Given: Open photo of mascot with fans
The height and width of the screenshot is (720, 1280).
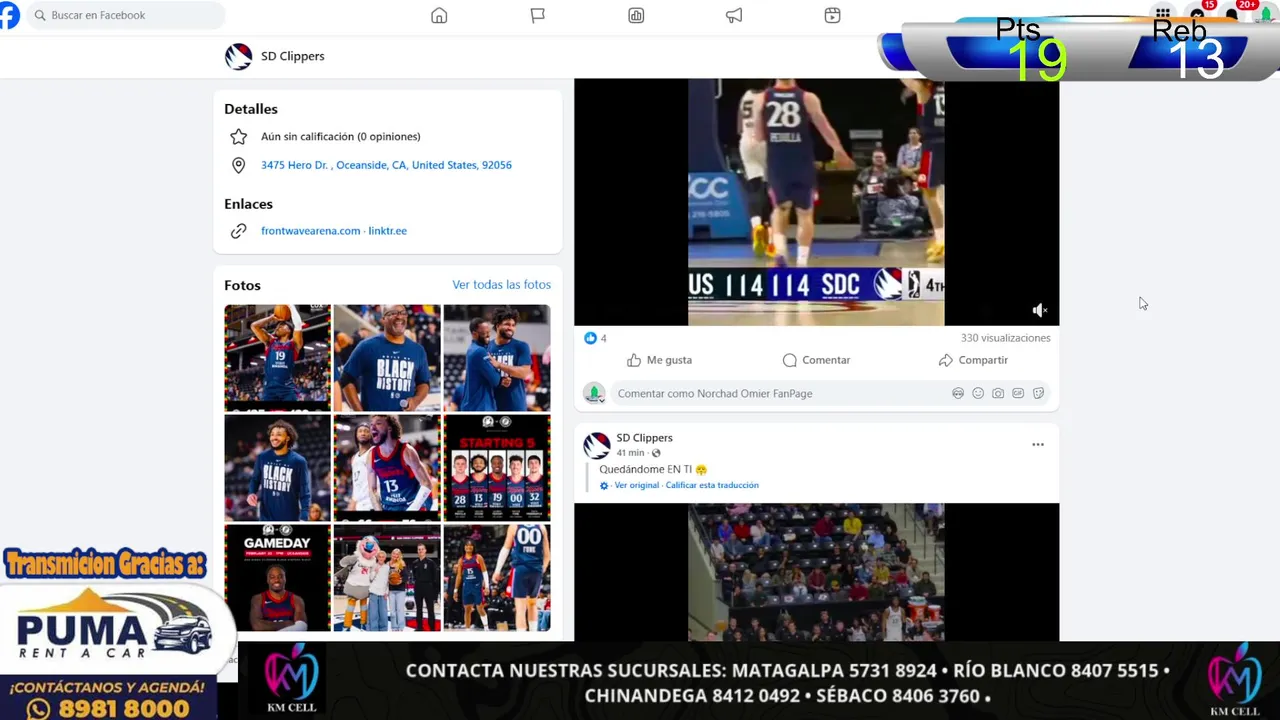Looking at the screenshot, I should [x=387, y=578].
